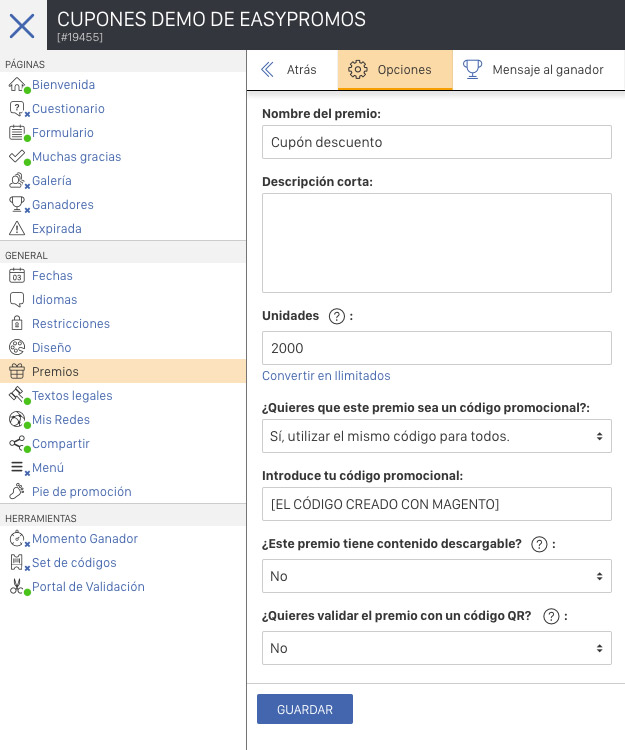Viewport: 625px width, 750px height.
Task: Open the Fechas settings
Action: click(x=52, y=276)
